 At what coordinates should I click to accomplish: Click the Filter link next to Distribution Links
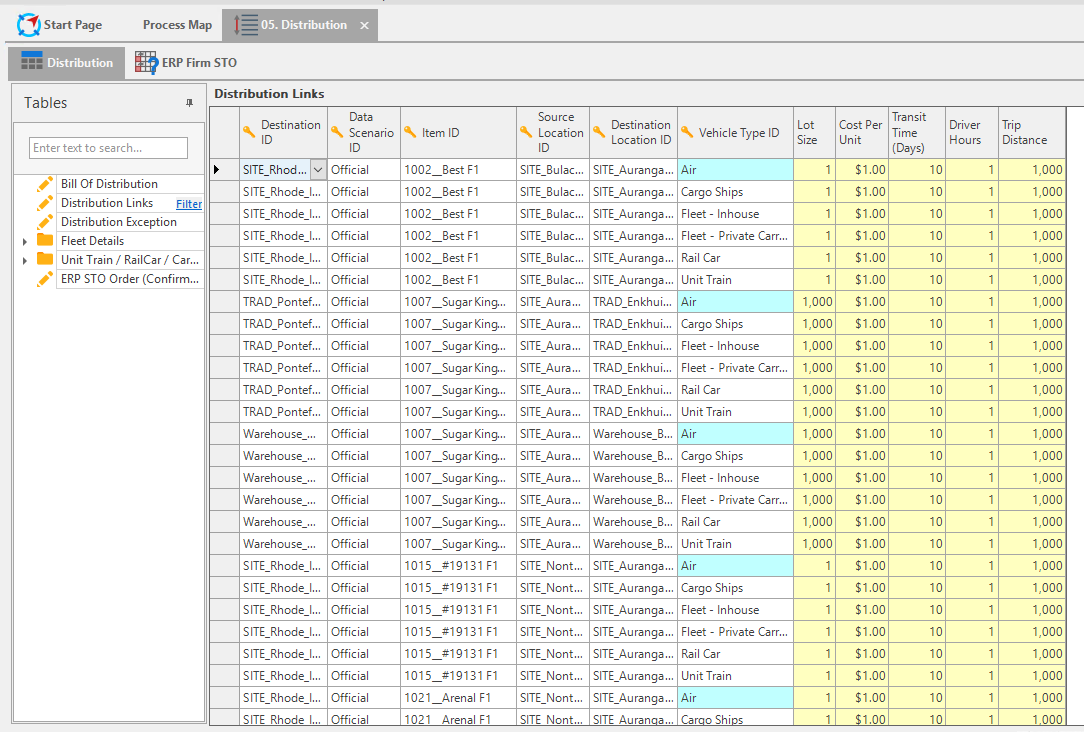pyautogui.click(x=189, y=204)
